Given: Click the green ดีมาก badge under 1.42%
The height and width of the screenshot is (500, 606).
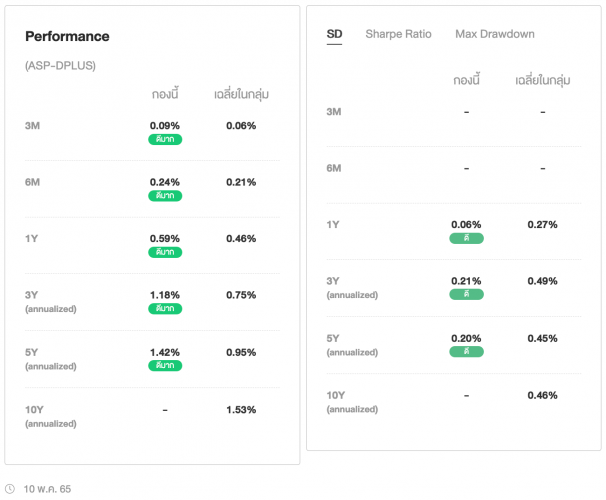Looking at the screenshot, I should (x=165, y=366).
